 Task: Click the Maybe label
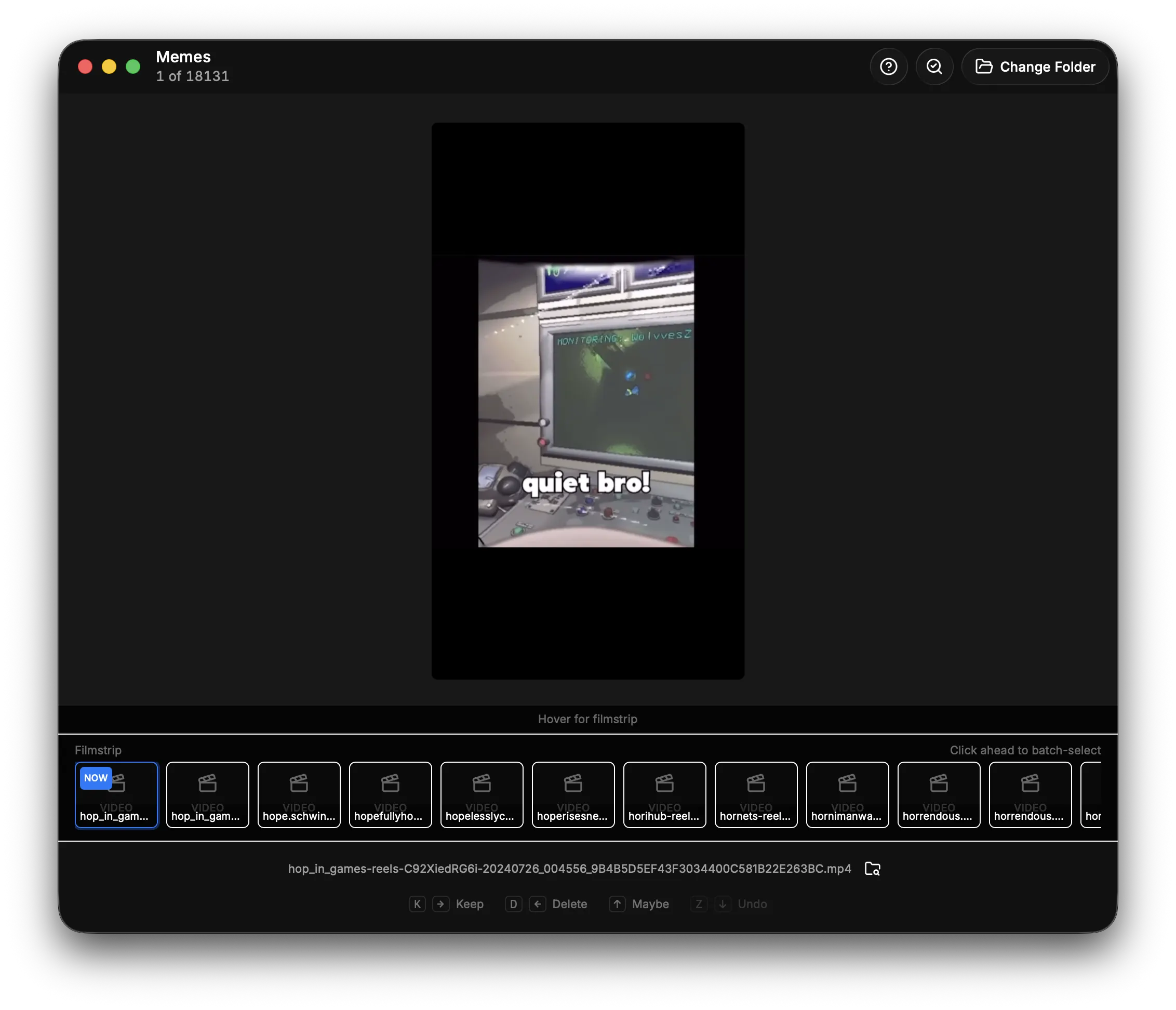click(x=650, y=905)
